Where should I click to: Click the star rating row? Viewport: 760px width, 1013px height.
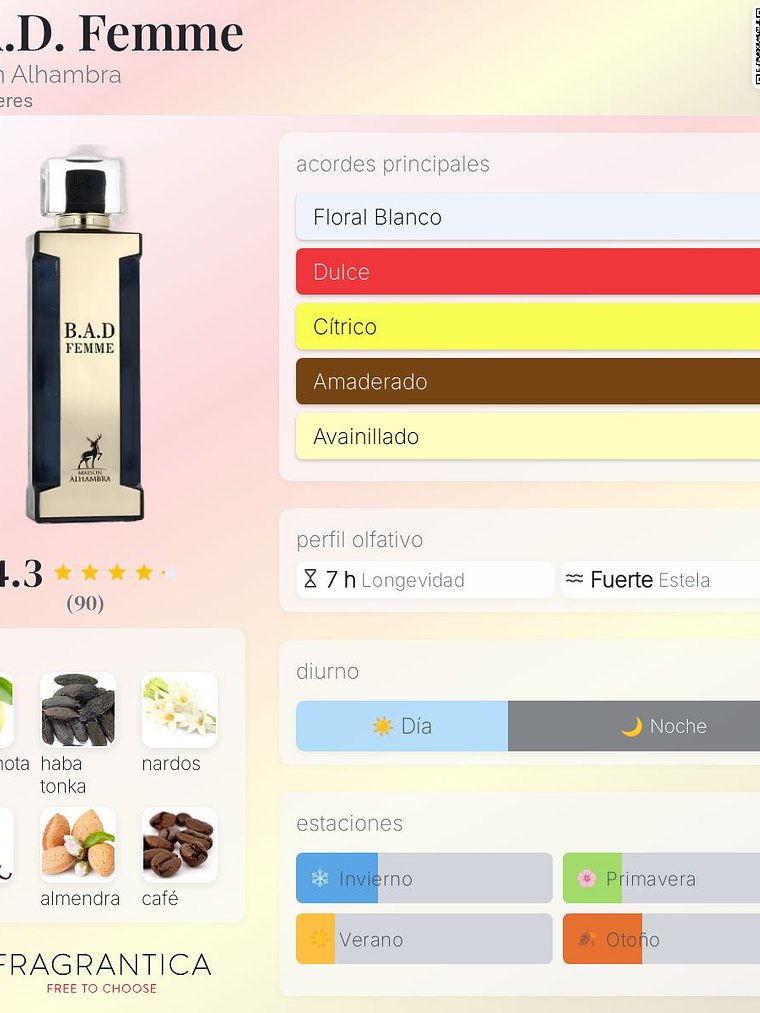[x=116, y=572]
